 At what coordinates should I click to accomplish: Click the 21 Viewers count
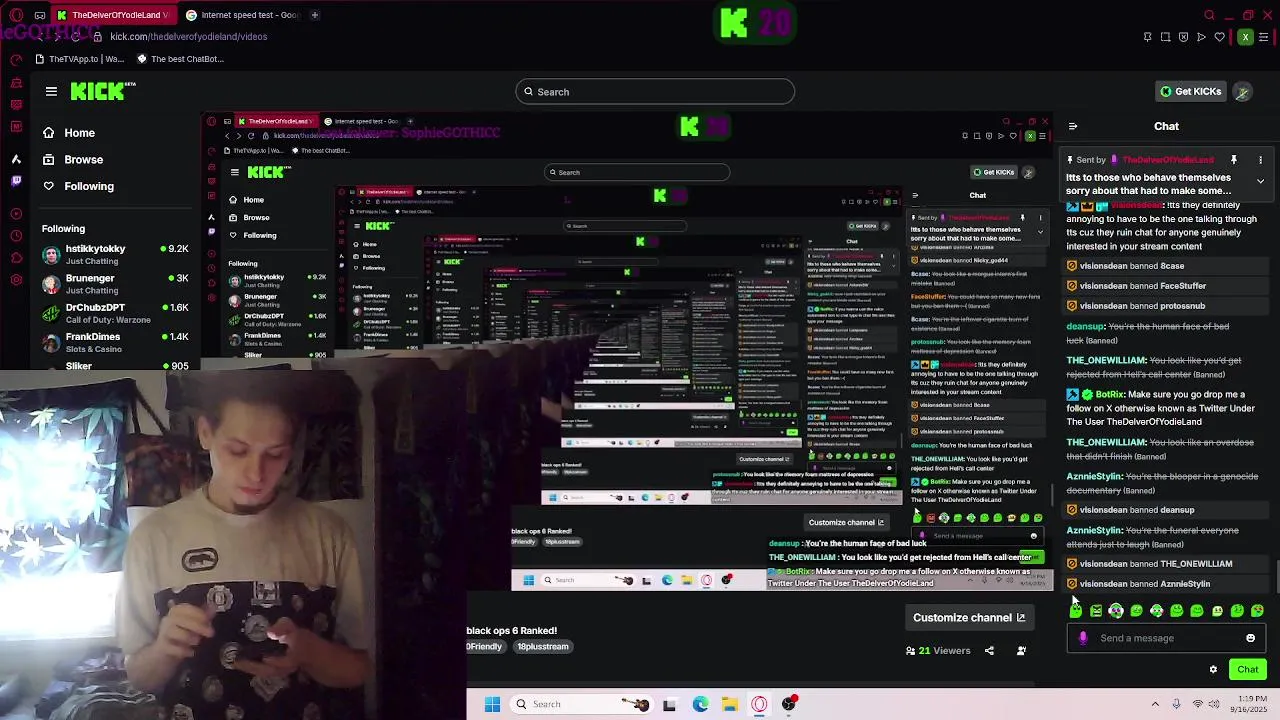(x=938, y=651)
